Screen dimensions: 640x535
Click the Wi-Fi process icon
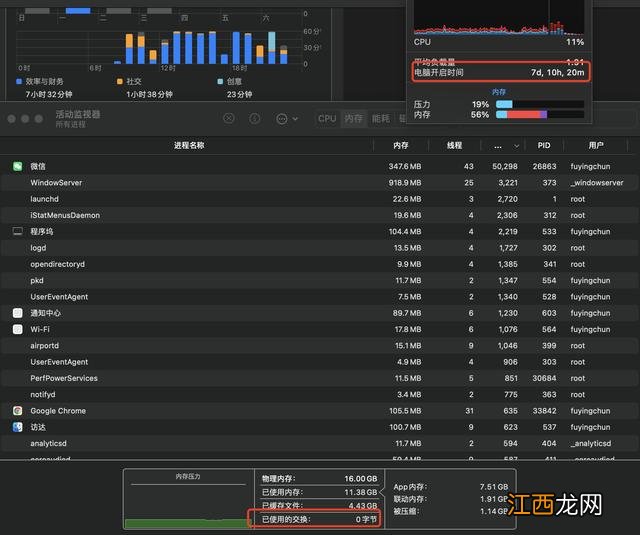click(18, 329)
